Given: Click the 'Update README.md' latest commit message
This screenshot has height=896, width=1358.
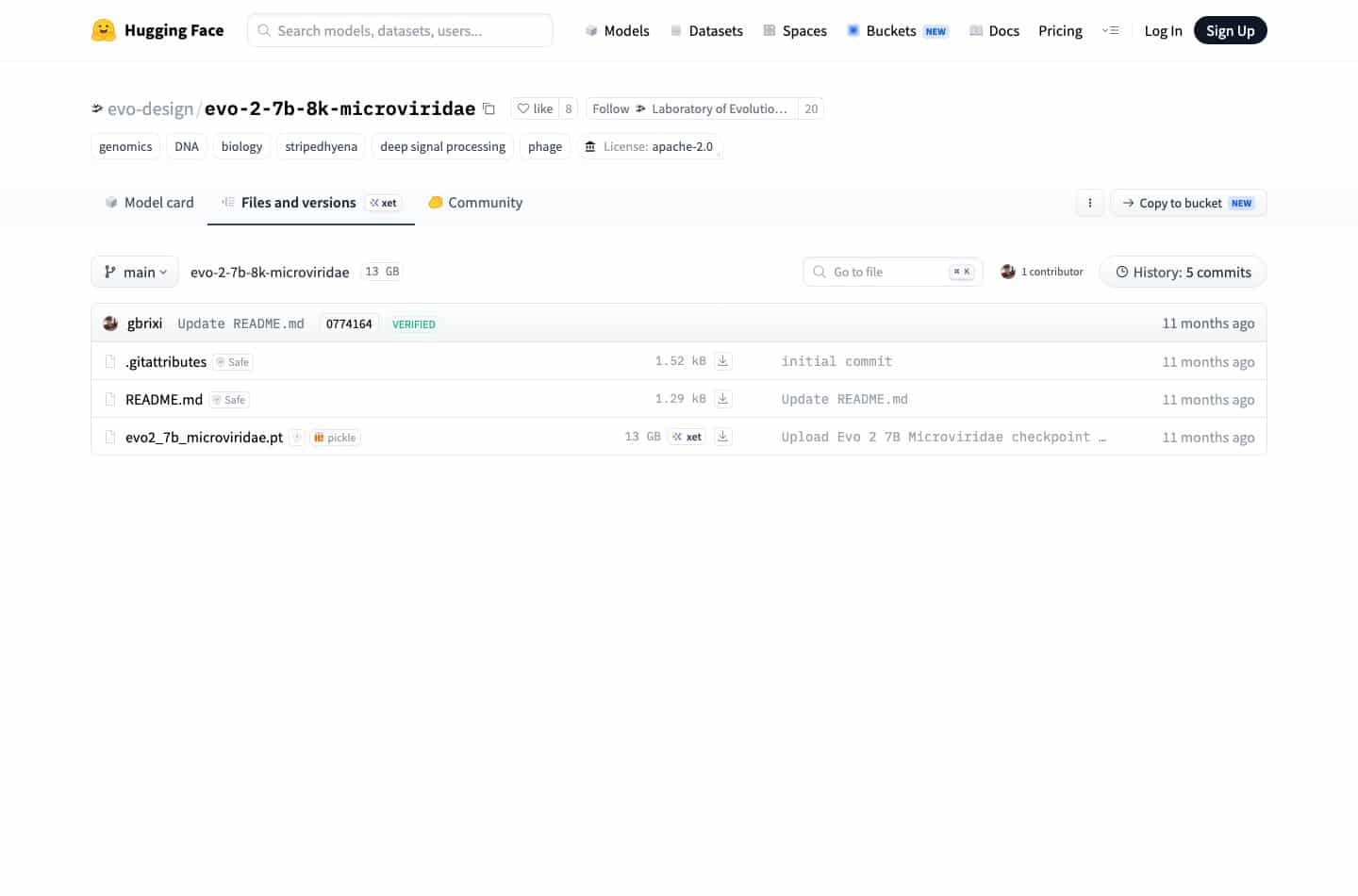Looking at the screenshot, I should pos(240,324).
